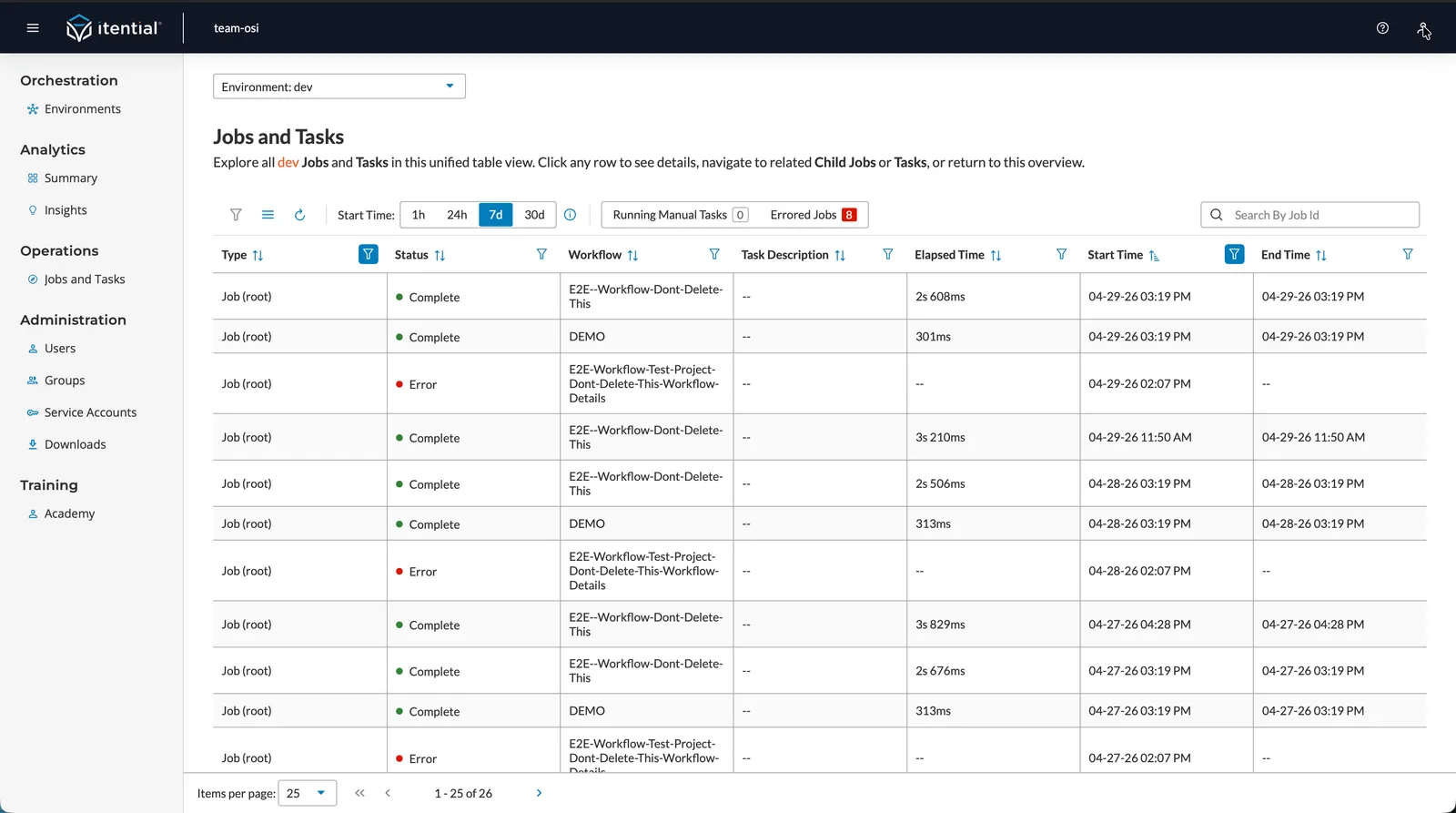
Task: Filter the Elapsed Time column
Action: (1061, 254)
